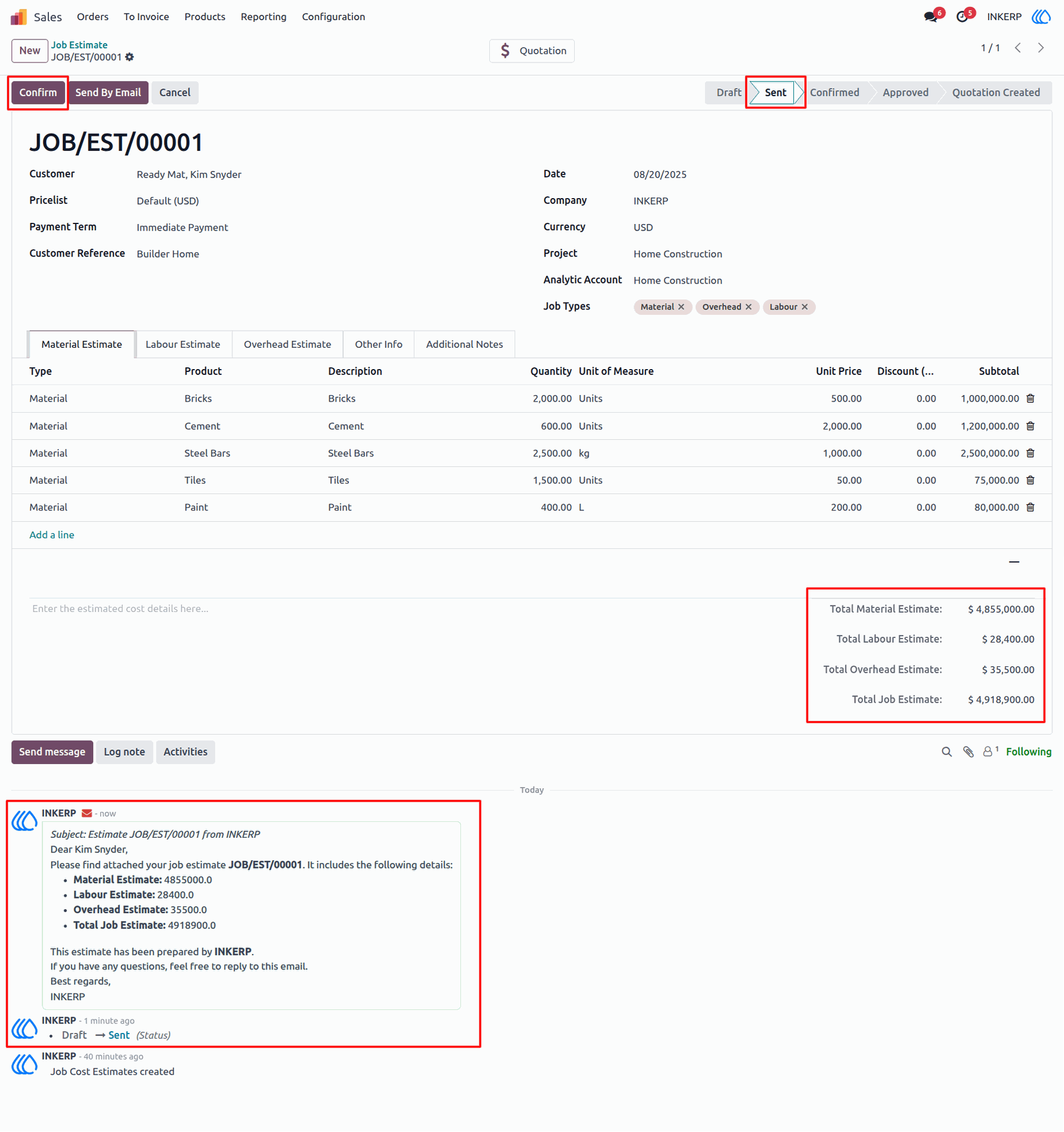The height and width of the screenshot is (1132, 1064).
Task: Click the Following link
Action: tap(1029, 752)
